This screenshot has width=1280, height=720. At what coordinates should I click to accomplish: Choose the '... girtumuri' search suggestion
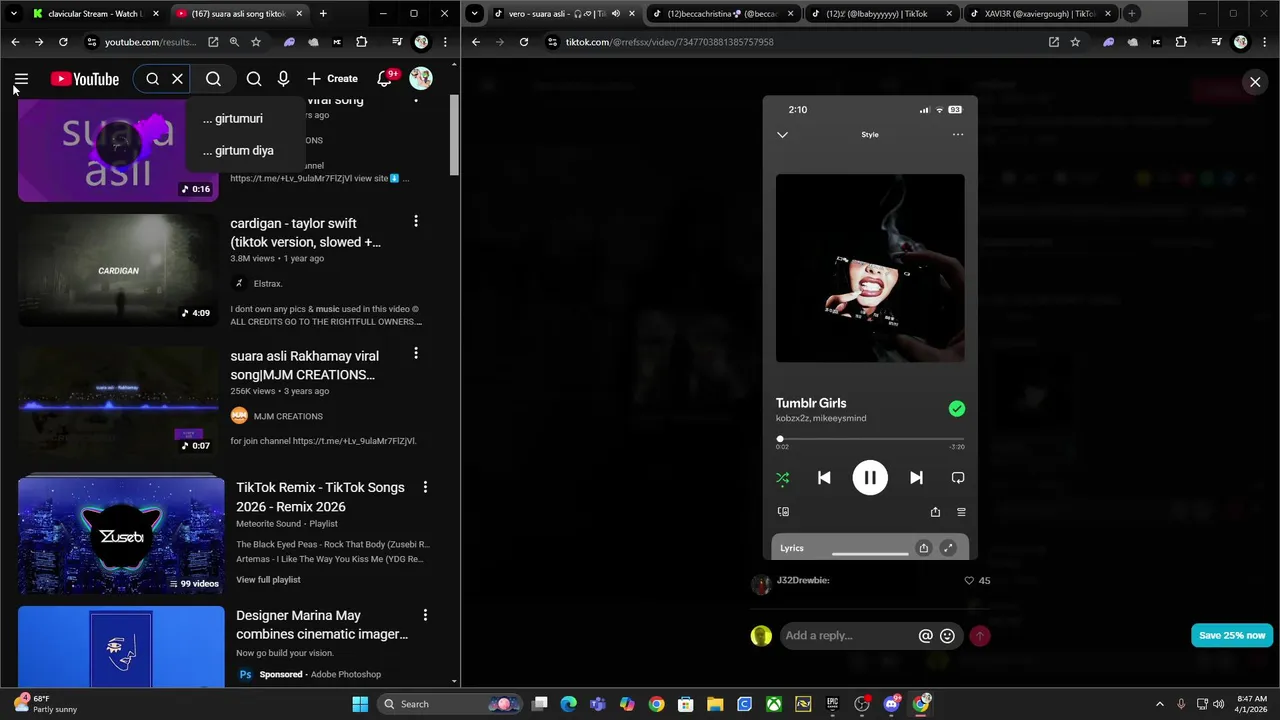tap(233, 118)
